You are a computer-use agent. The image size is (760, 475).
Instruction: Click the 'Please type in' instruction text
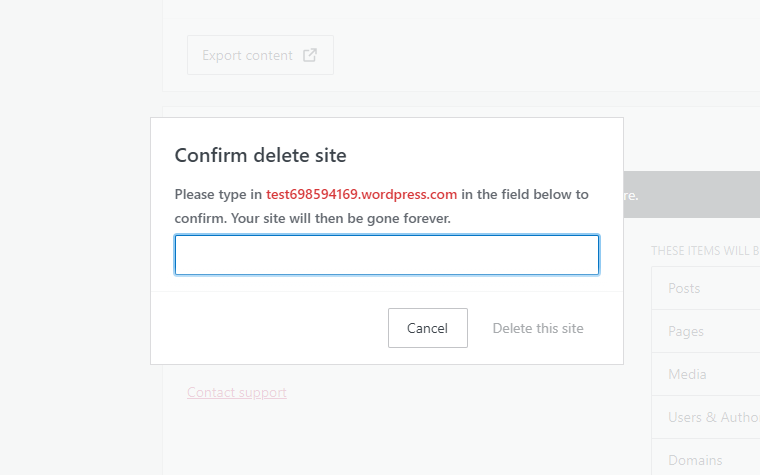pyautogui.click(x=218, y=194)
